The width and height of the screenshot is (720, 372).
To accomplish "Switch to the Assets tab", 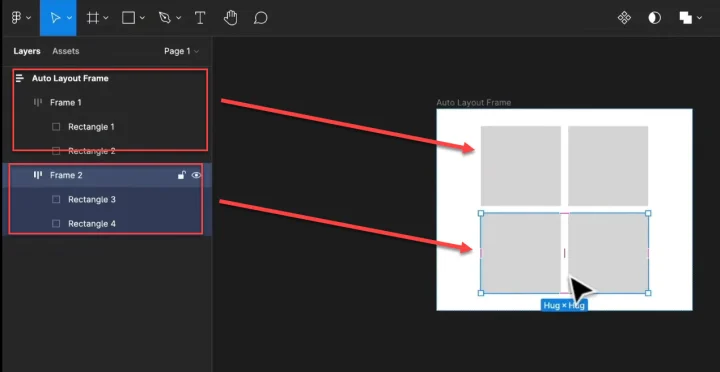I will tap(66, 51).
